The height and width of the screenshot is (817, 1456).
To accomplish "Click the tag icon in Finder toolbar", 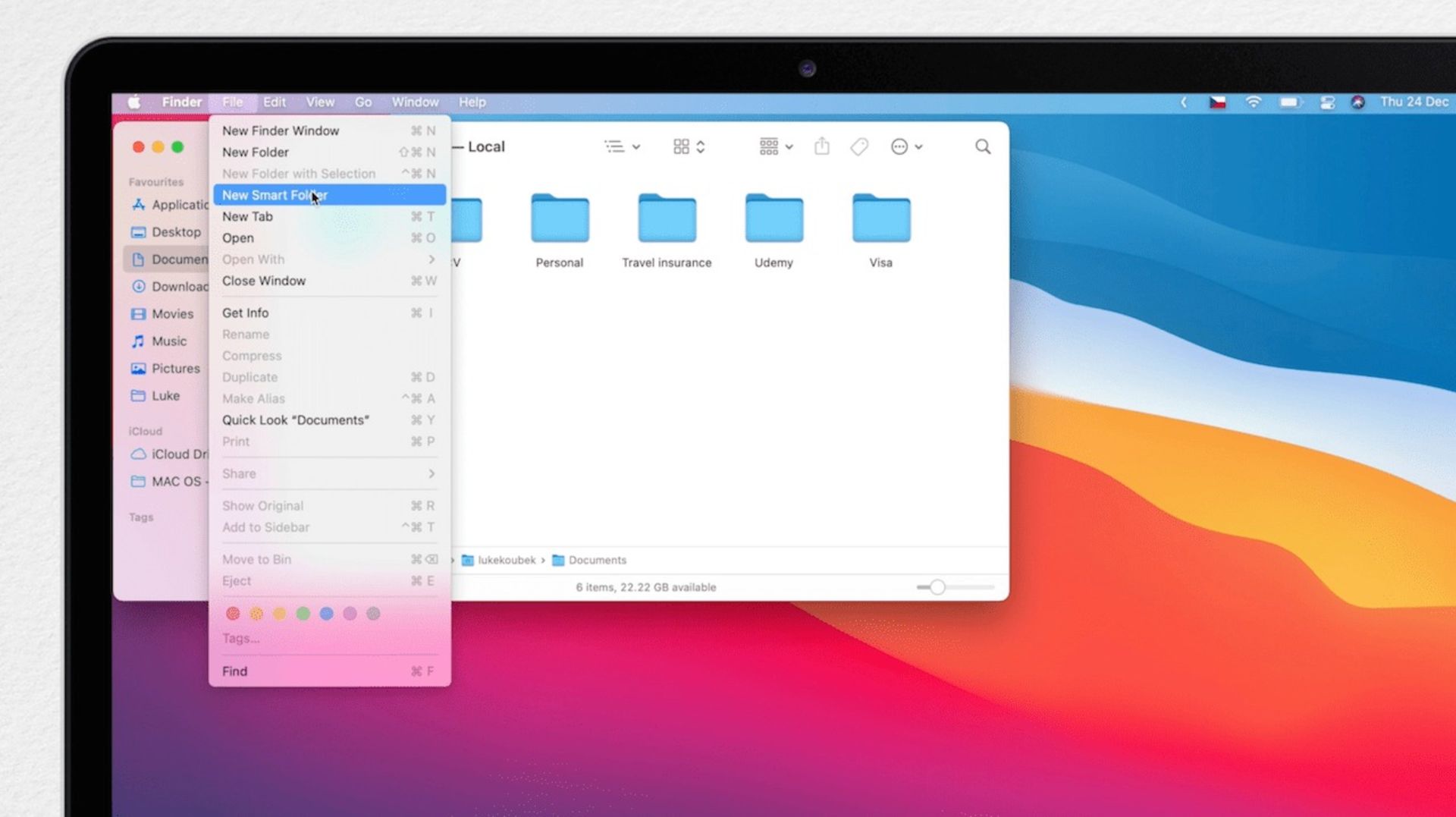I will (x=858, y=146).
